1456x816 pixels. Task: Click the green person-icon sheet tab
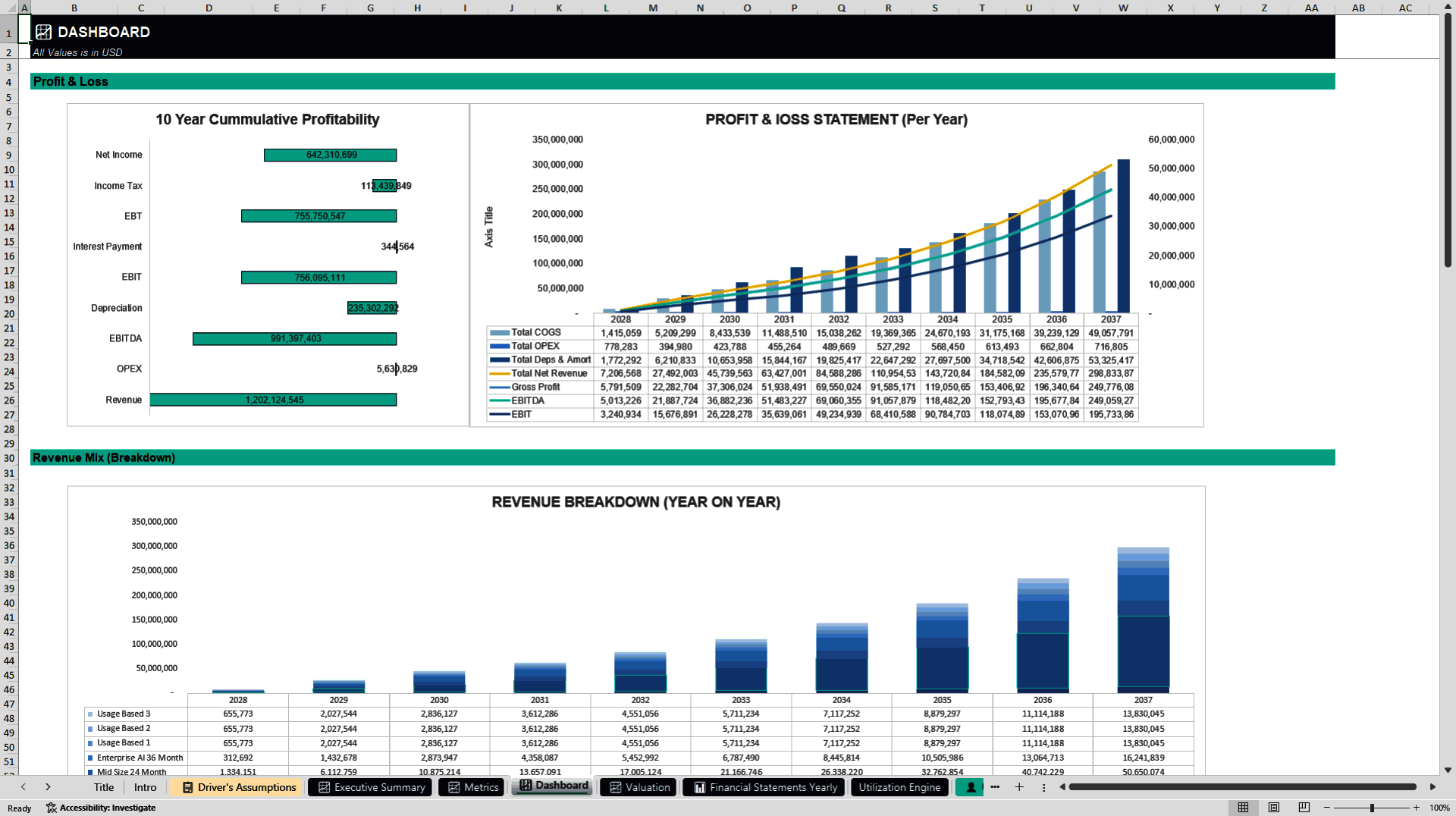970,787
